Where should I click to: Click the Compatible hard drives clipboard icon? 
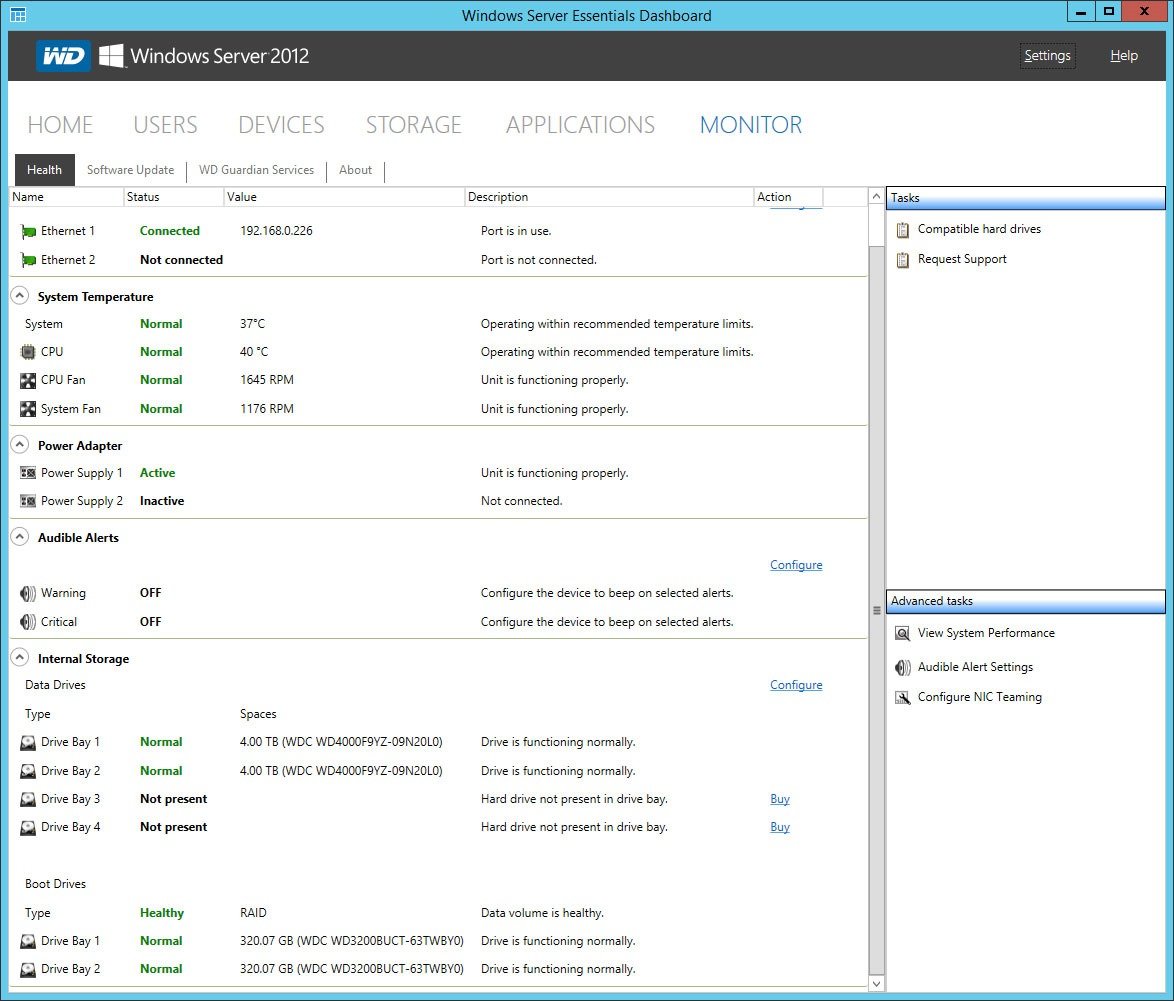point(903,230)
